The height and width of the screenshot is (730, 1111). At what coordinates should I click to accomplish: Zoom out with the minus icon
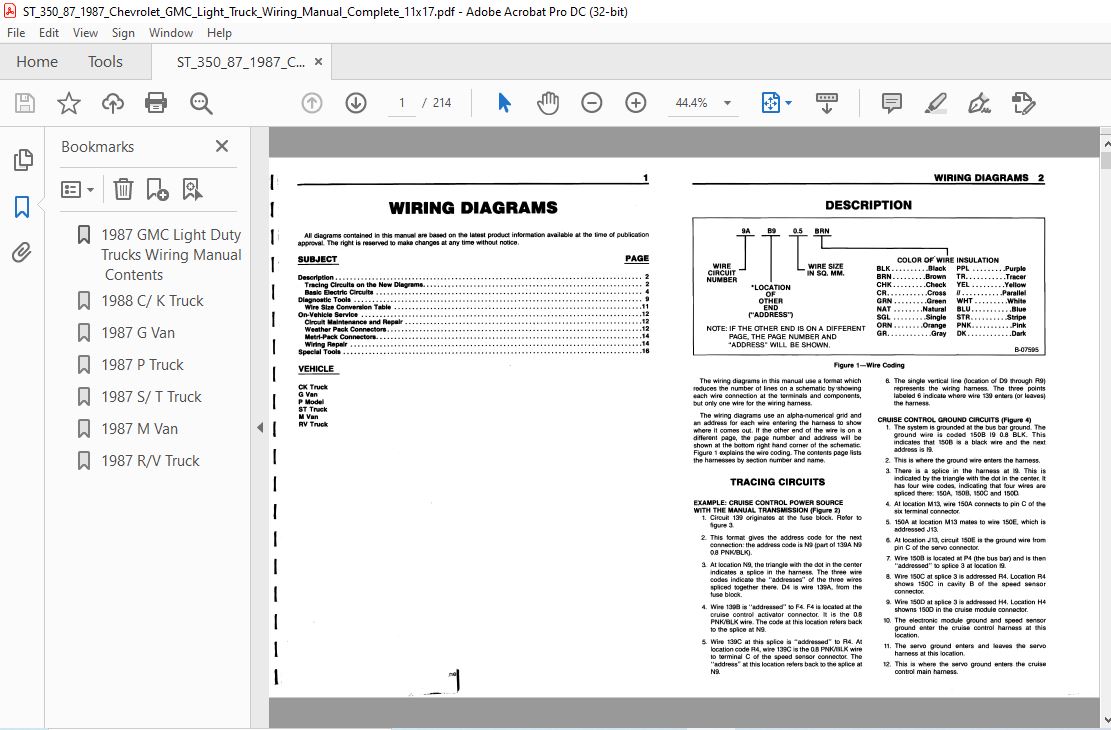592,103
